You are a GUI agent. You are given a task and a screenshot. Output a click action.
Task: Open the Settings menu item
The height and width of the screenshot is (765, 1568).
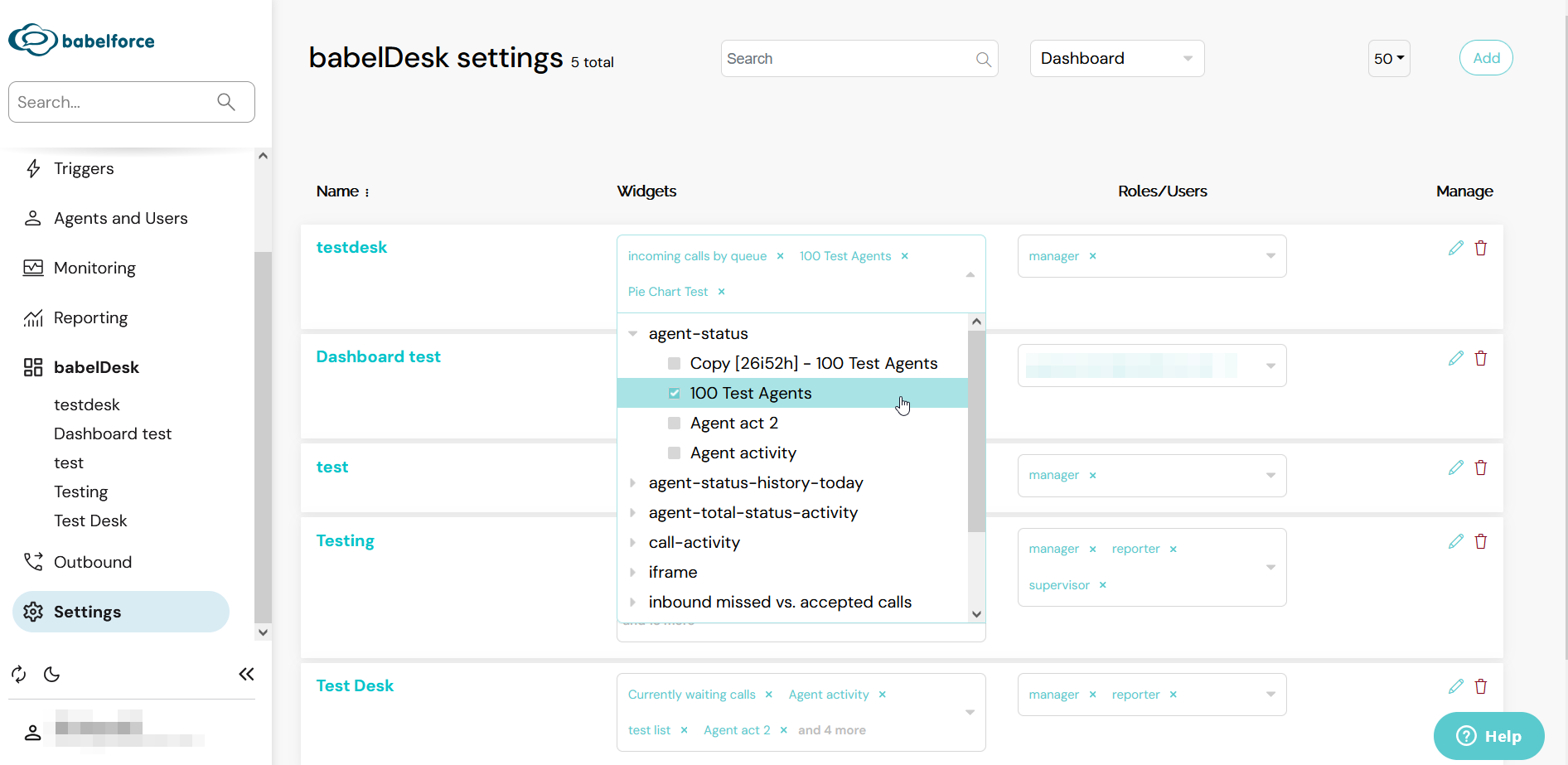121,612
